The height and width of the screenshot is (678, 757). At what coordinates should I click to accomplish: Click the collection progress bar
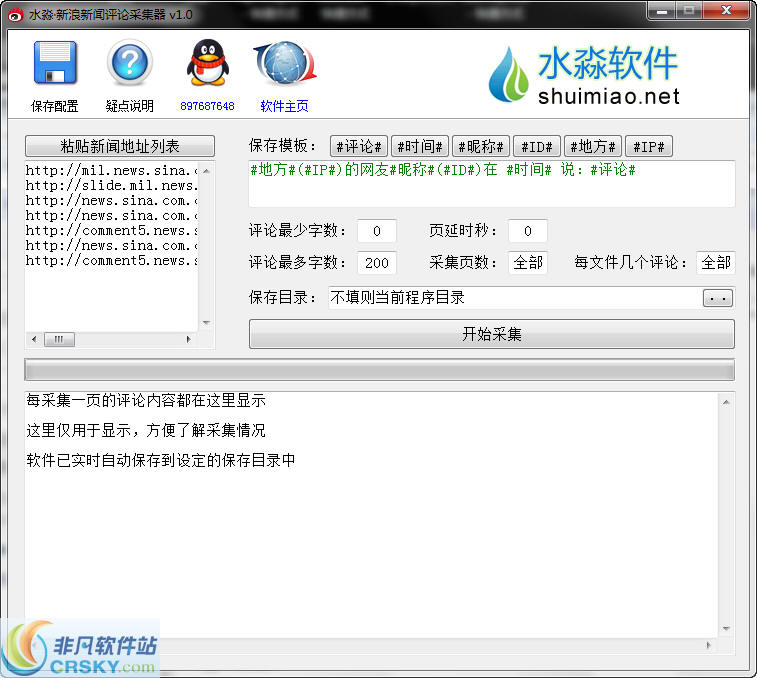tap(379, 370)
